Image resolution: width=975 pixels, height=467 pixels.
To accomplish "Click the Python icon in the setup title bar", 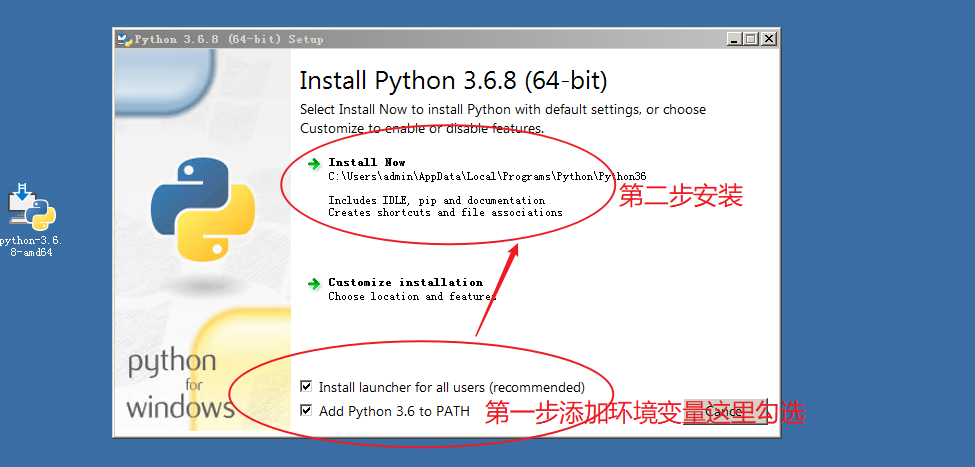I will pyautogui.click(x=125, y=39).
